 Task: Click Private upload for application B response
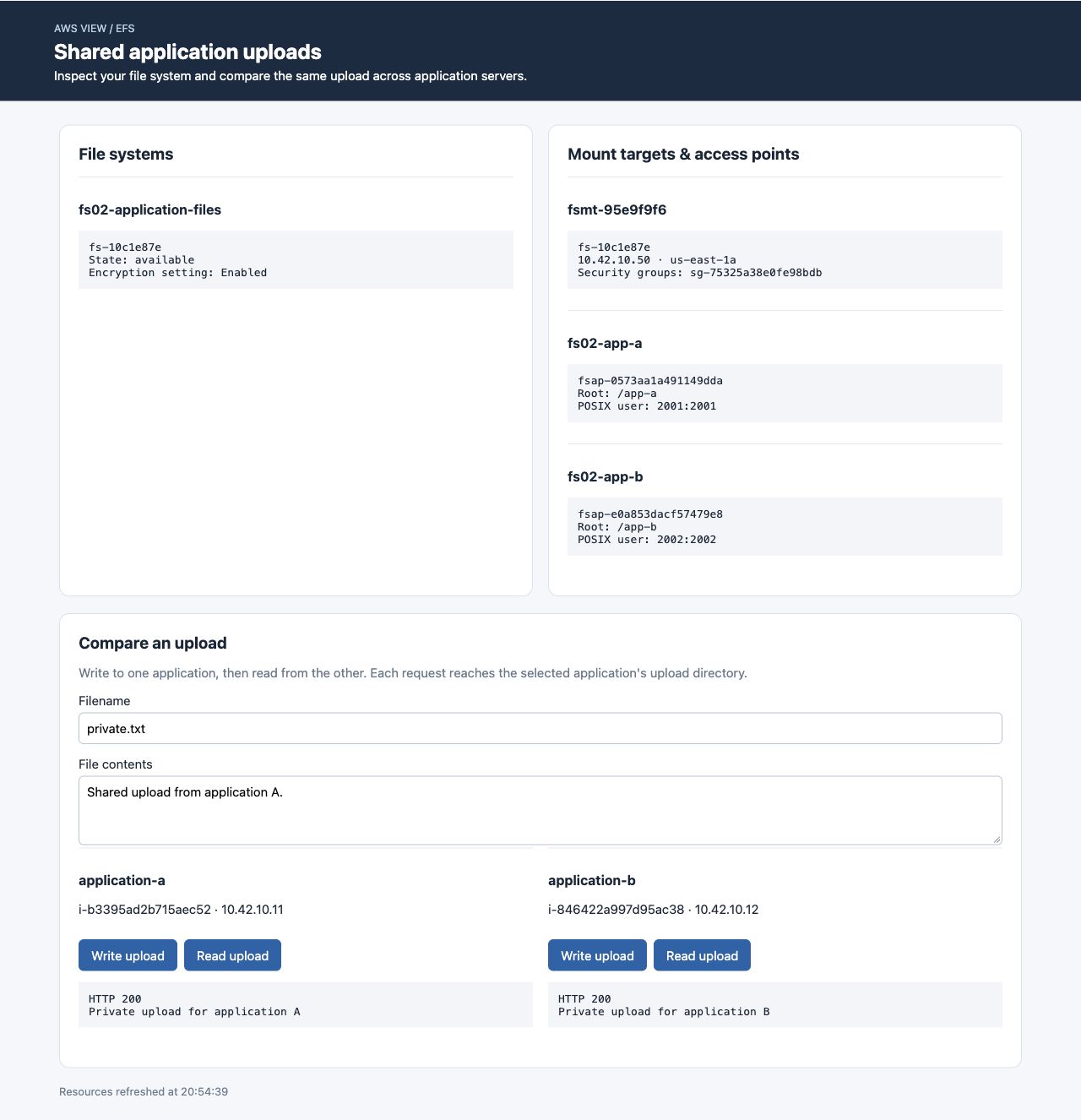tap(664, 1012)
